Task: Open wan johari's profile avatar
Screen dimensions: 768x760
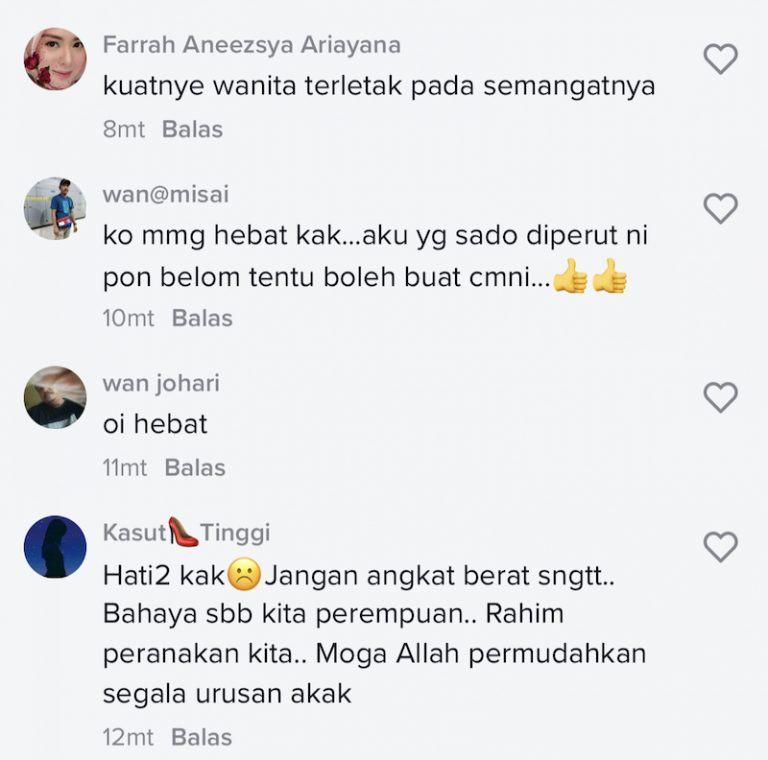Action: click(x=55, y=397)
